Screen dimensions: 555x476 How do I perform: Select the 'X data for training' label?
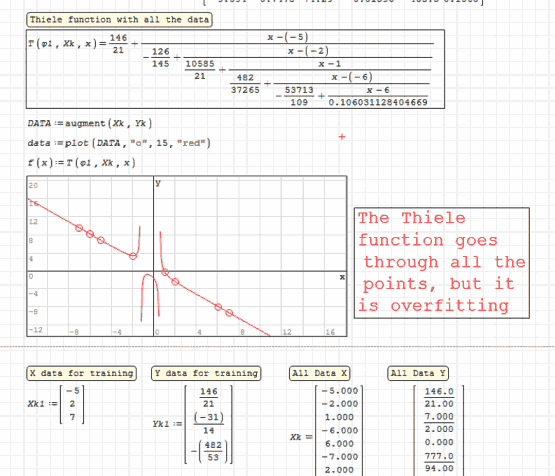81,373
